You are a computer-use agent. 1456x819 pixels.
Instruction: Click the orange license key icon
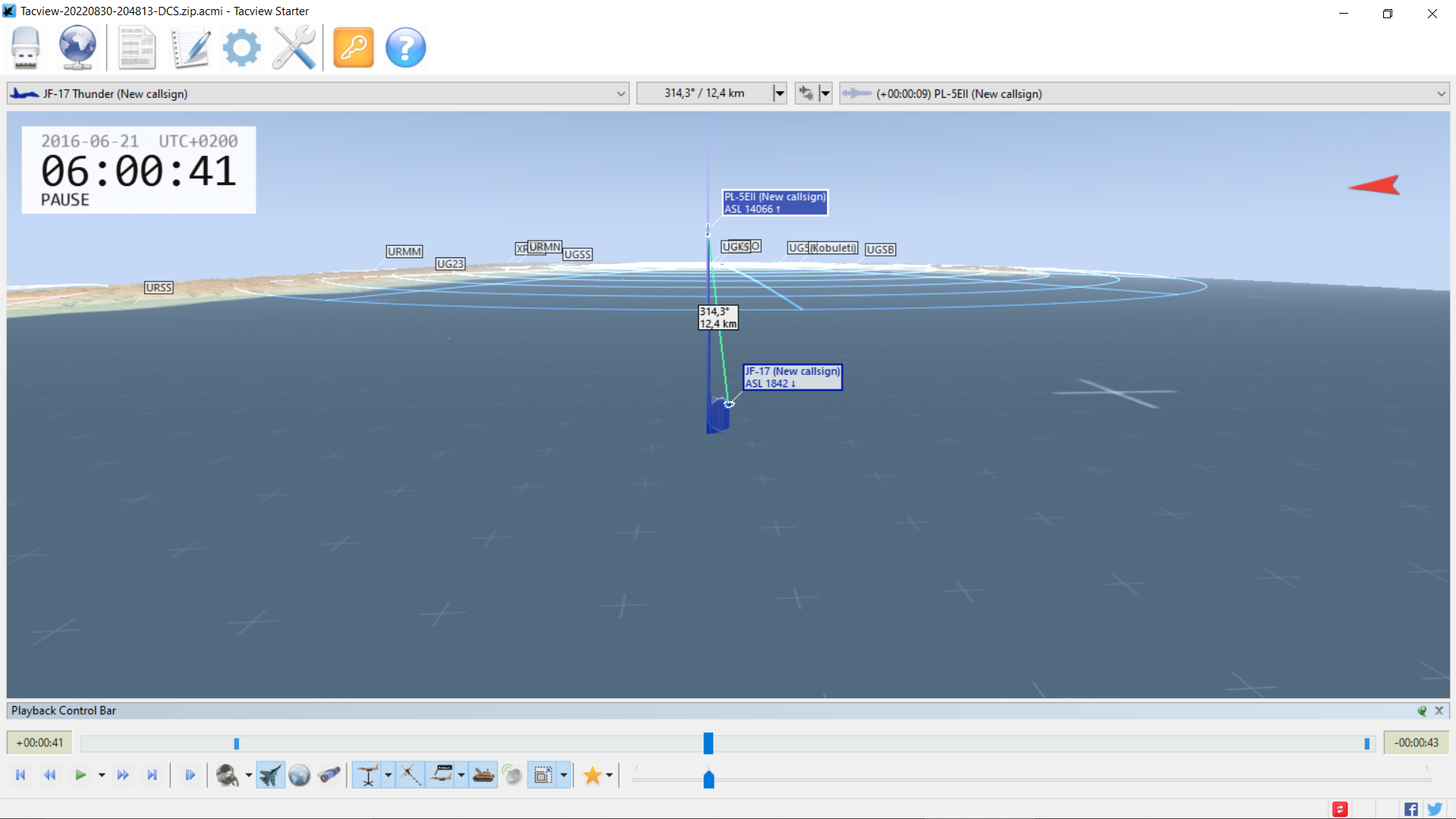[x=354, y=48]
